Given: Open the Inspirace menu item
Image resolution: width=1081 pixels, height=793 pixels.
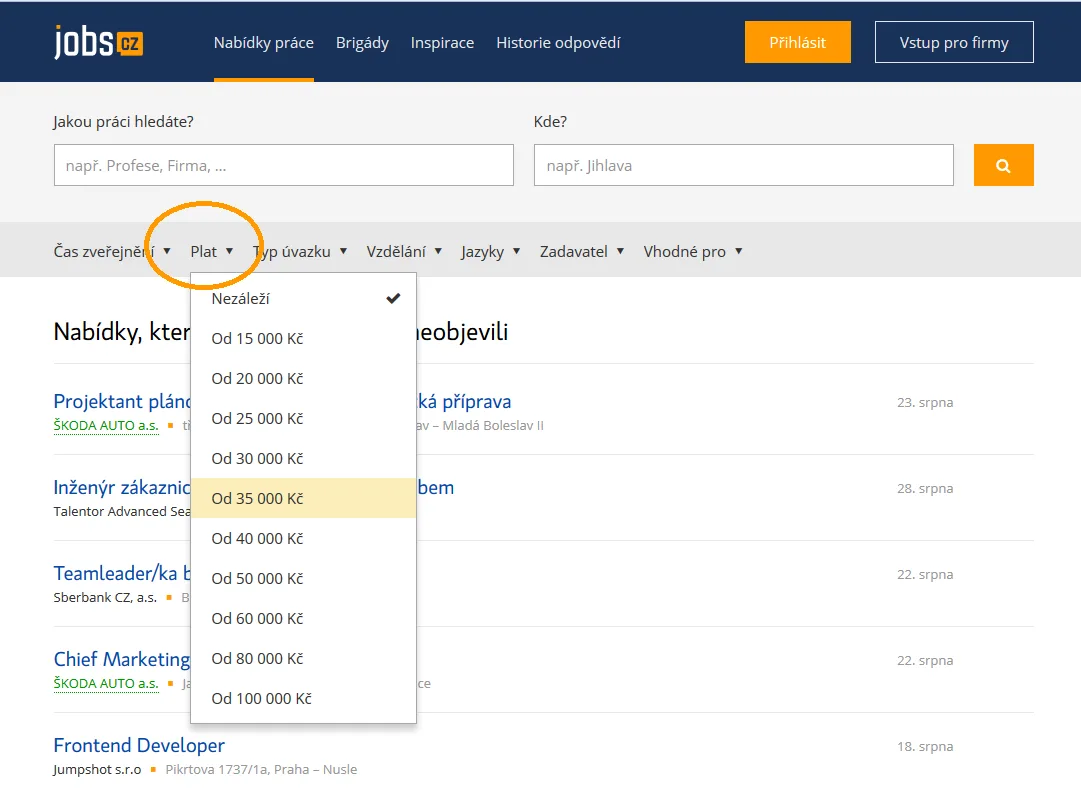Looking at the screenshot, I should [442, 43].
